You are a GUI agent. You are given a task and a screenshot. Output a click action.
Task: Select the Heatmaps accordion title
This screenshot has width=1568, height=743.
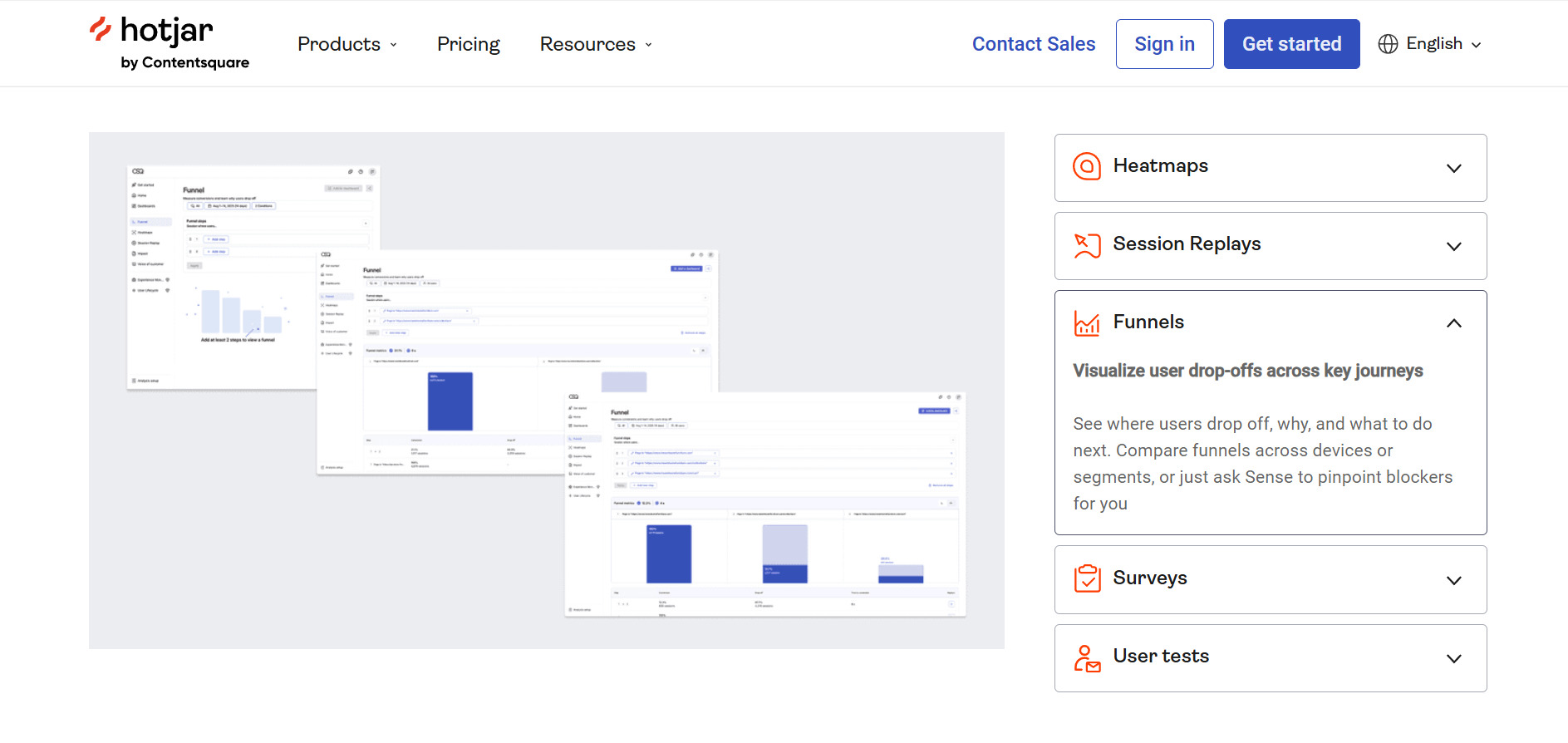tap(1160, 166)
